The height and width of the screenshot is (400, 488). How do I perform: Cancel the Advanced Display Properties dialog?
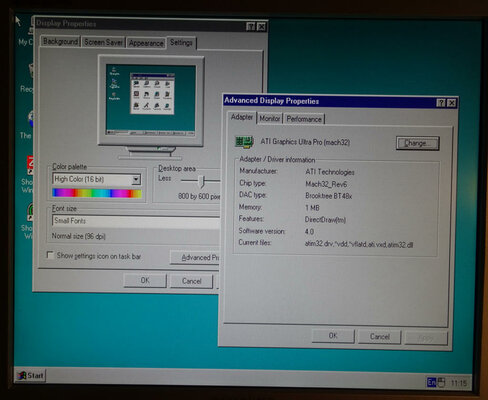pos(380,337)
